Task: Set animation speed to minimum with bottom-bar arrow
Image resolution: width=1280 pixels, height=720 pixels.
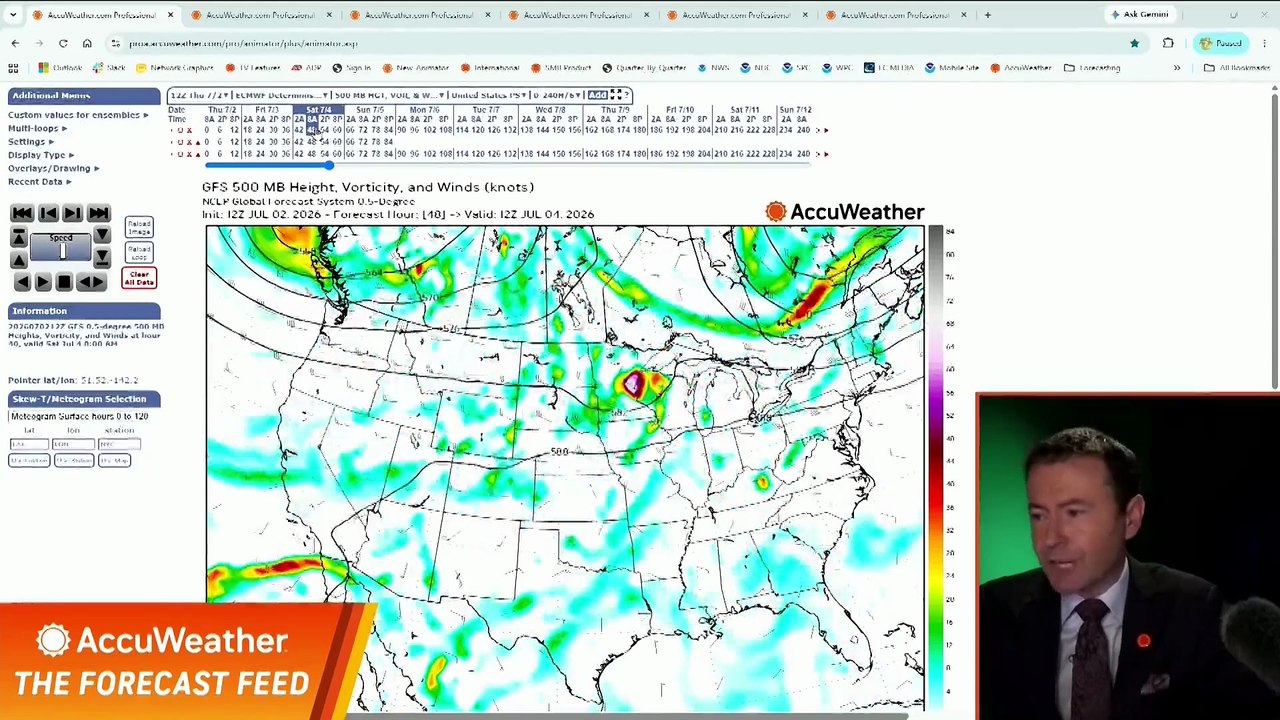Action: (101, 259)
